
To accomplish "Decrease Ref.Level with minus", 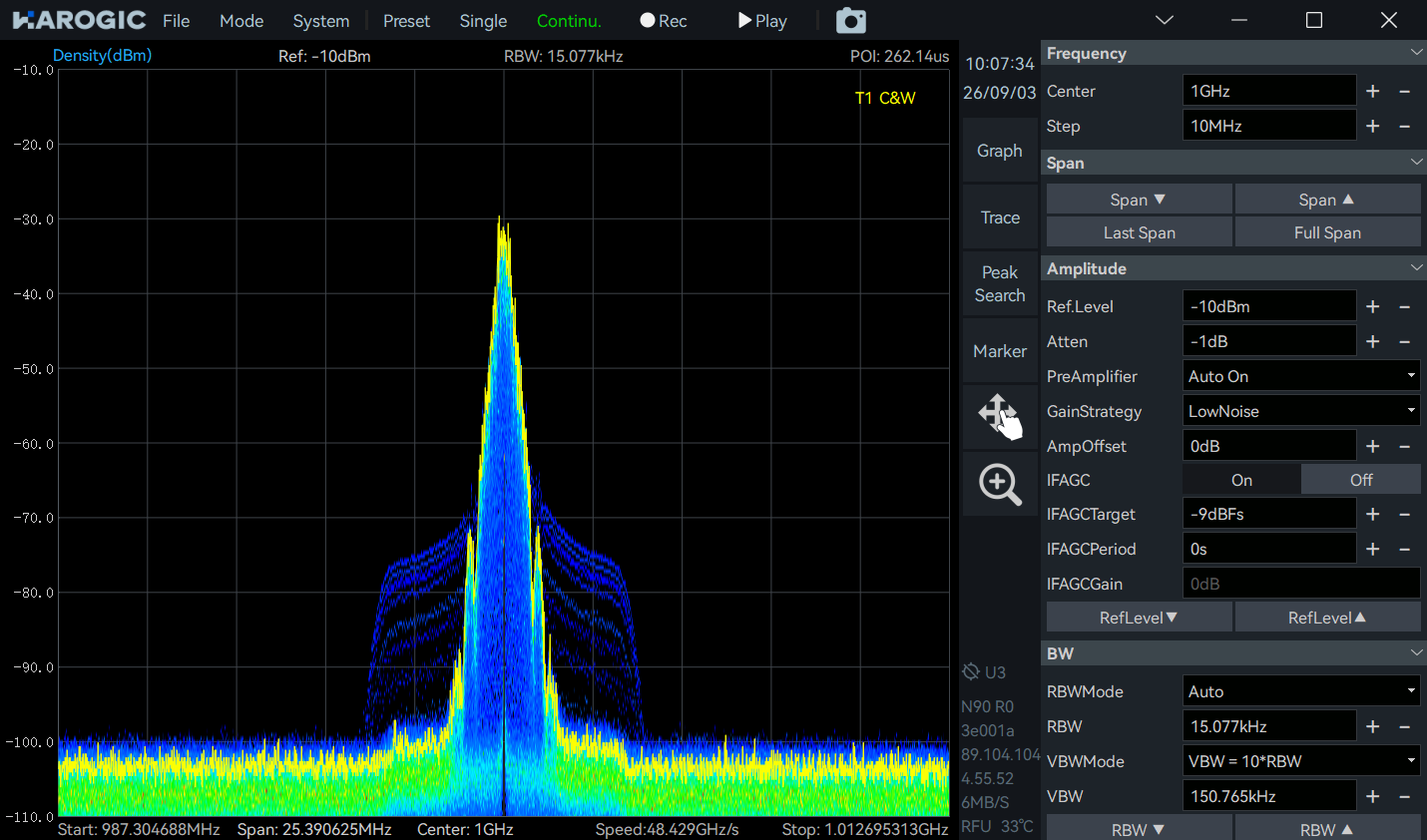I will tap(1404, 306).
